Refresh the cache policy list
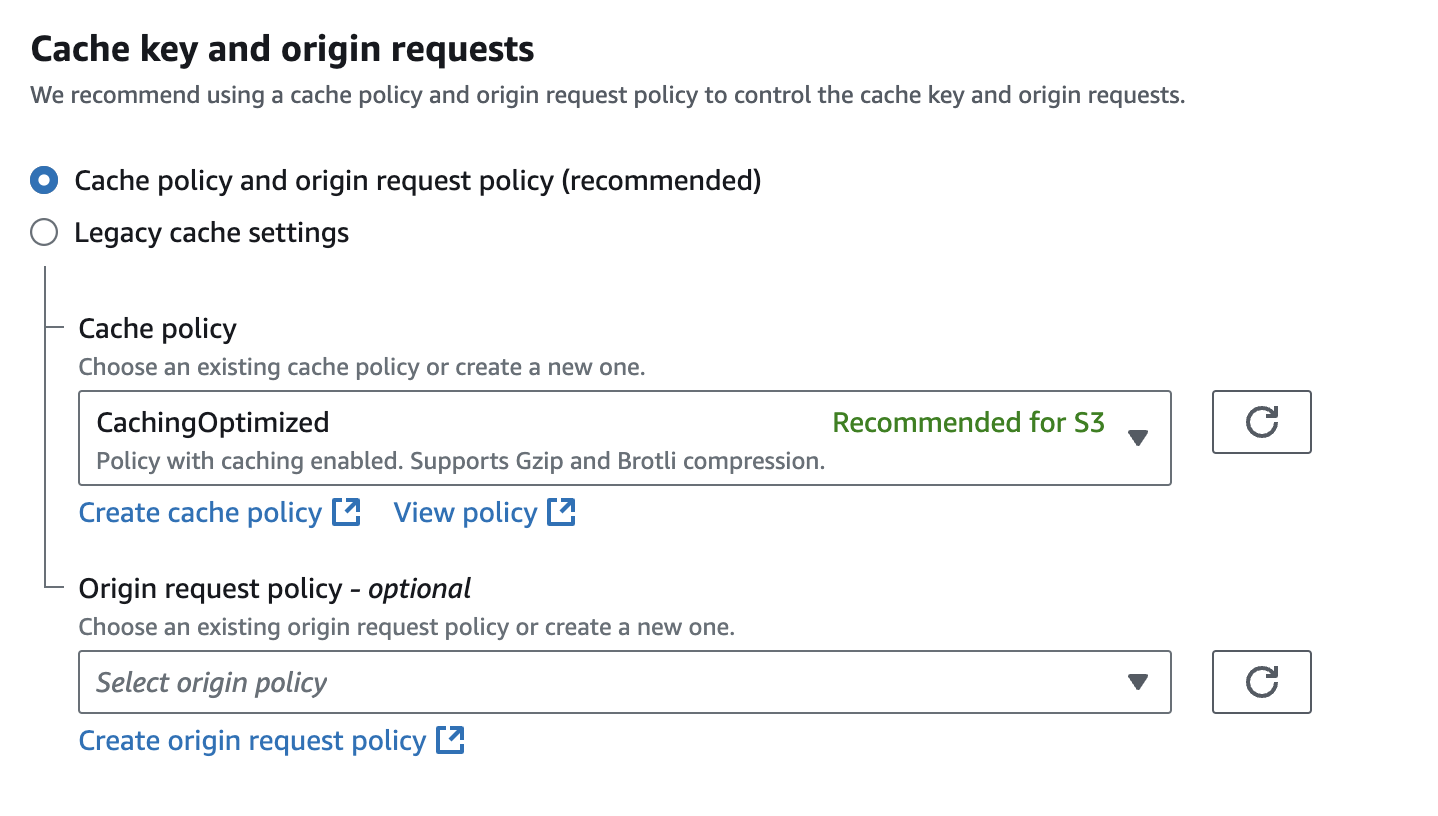Viewport: 1438px width, 816px height. pos(1261,423)
